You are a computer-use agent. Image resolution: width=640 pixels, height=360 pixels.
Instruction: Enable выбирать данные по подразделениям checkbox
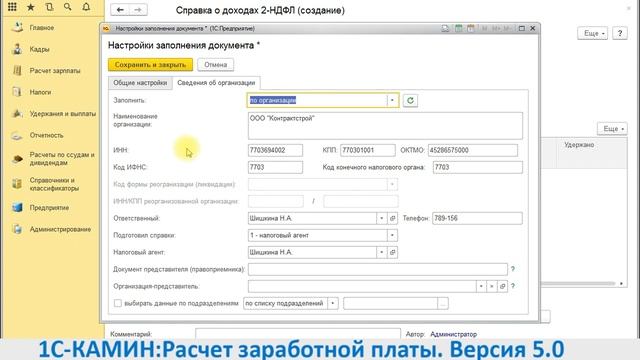click(118, 303)
